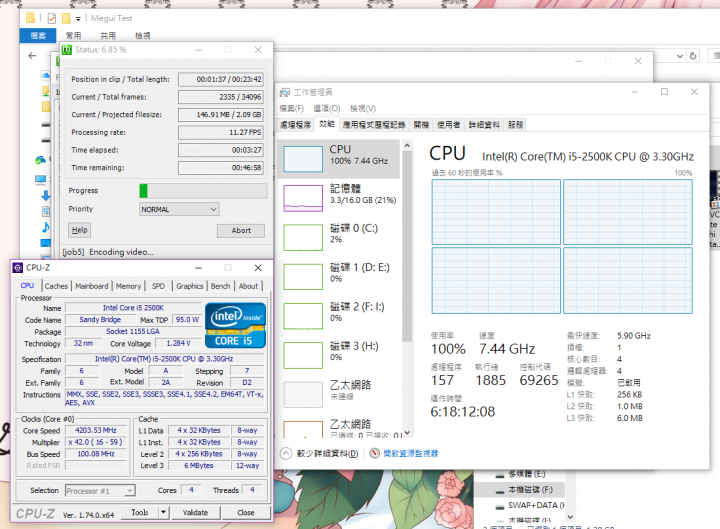
Task: Expand the Explorer address history dropdown
Action: [x=680, y=56]
